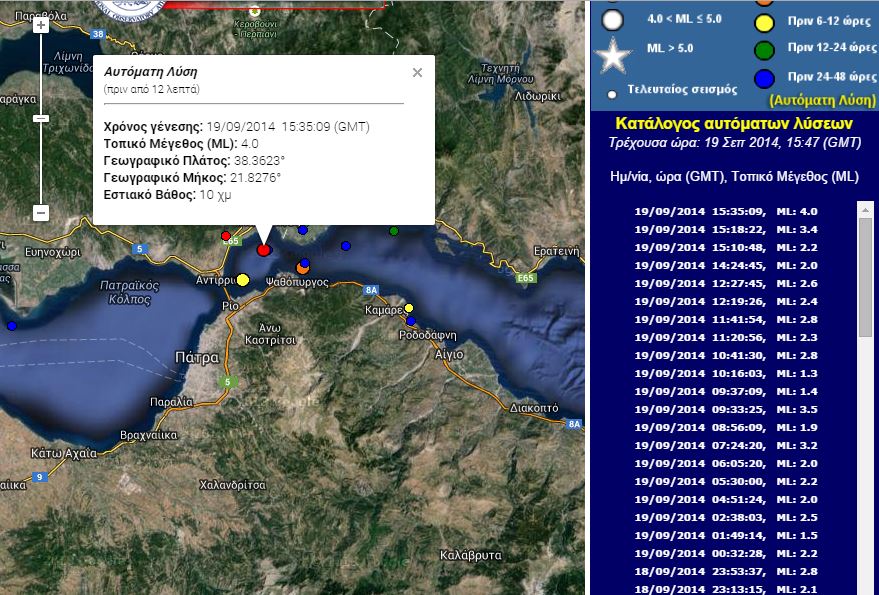Zoom out the map with minus button
Screen dimensions: 879x595
[x=41, y=213]
